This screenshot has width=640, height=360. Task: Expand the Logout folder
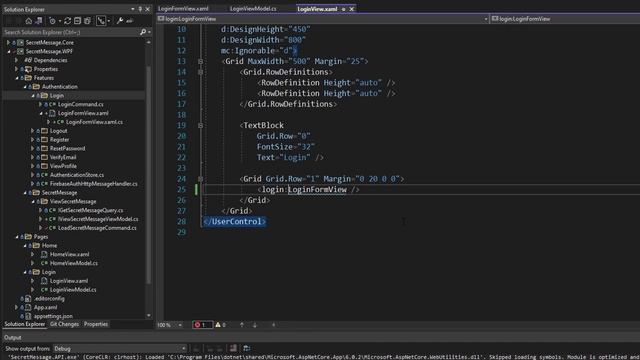coord(33,131)
